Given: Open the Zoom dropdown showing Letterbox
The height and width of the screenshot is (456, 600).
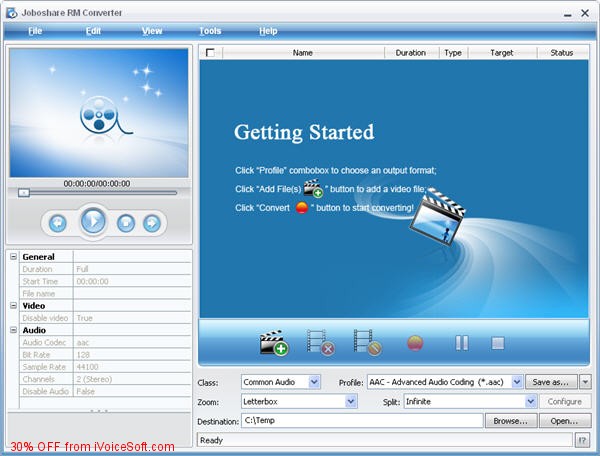Looking at the screenshot, I should [x=351, y=401].
